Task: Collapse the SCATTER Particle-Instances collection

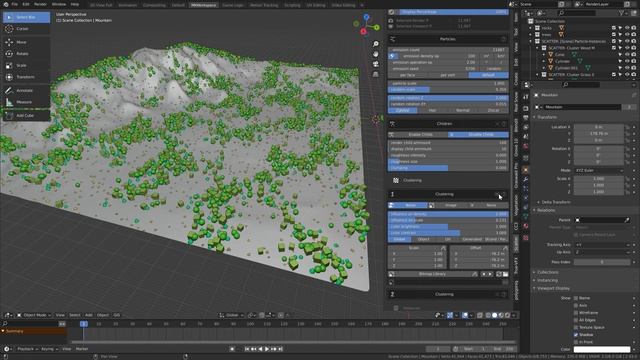Action: coord(531,41)
